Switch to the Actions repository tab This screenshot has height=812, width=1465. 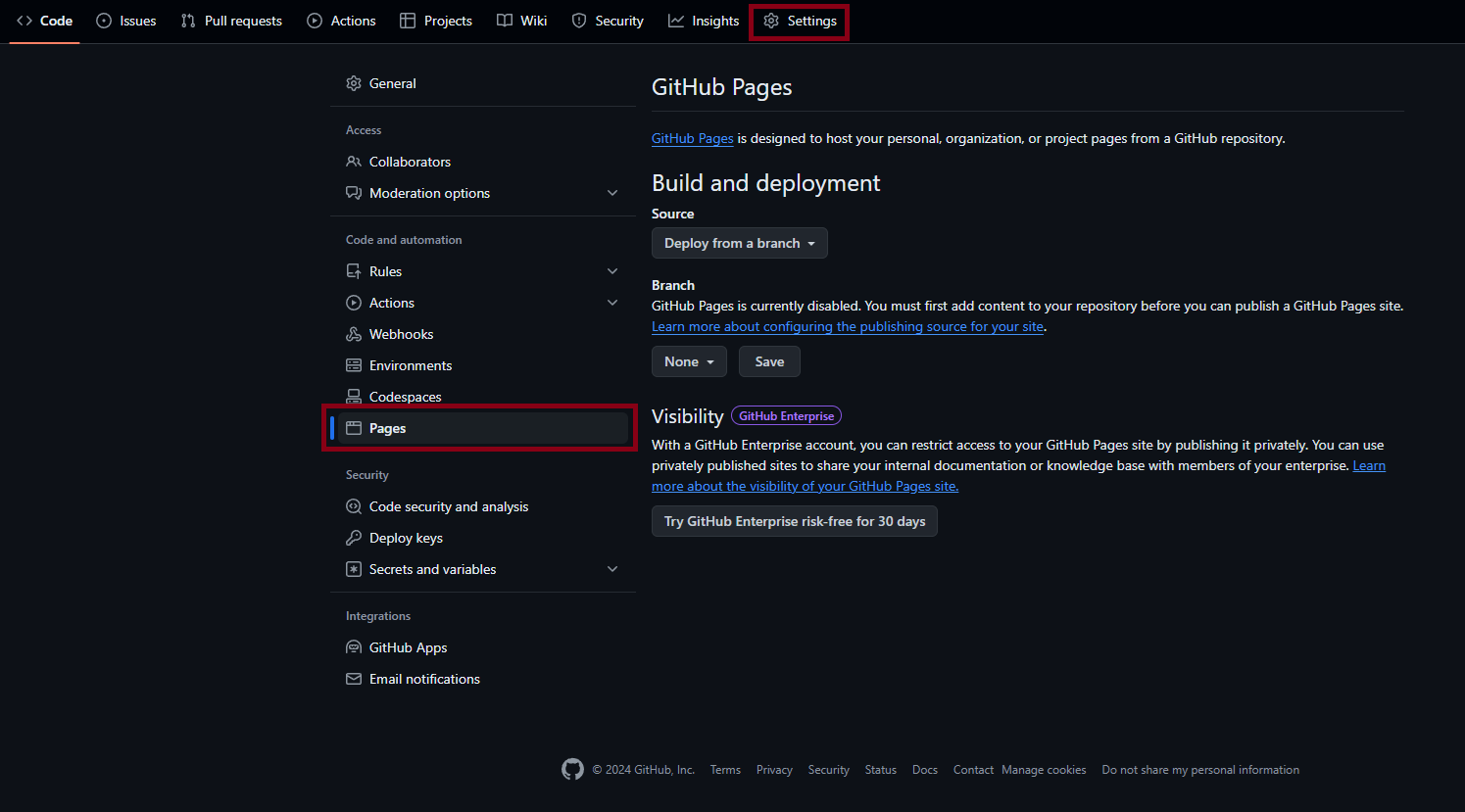[x=341, y=21]
